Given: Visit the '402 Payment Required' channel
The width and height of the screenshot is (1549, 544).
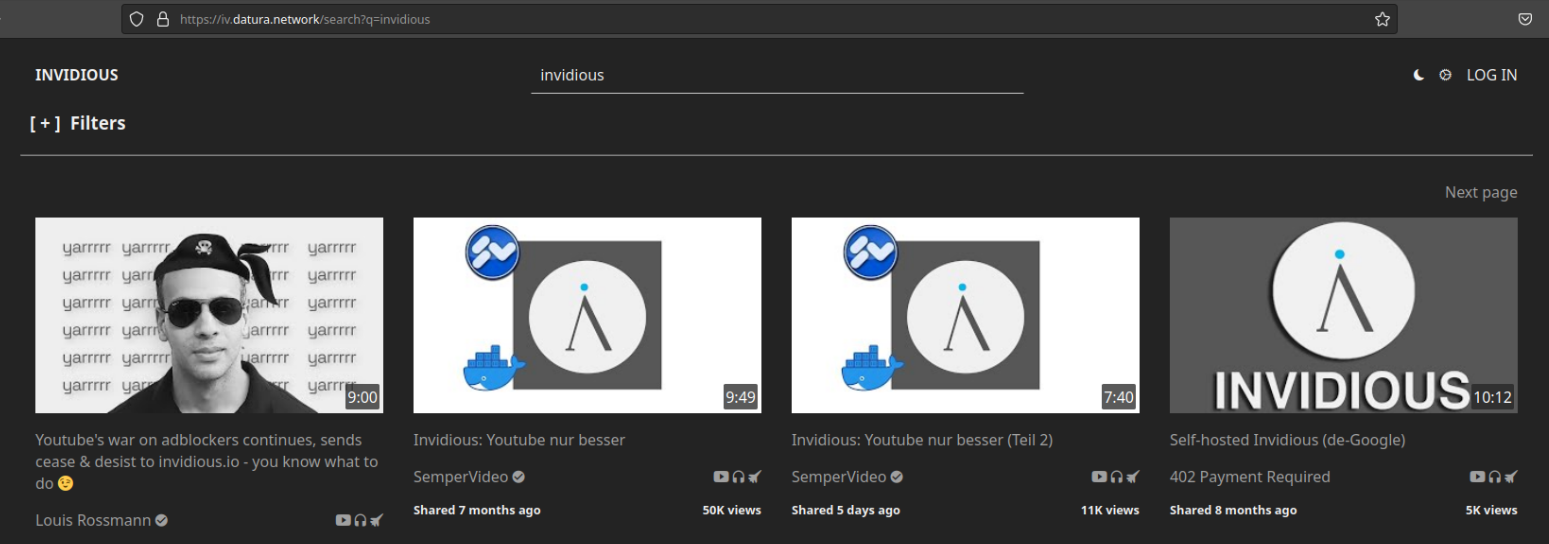Looking at the screenshot, I should click(x=1250, y=477).
